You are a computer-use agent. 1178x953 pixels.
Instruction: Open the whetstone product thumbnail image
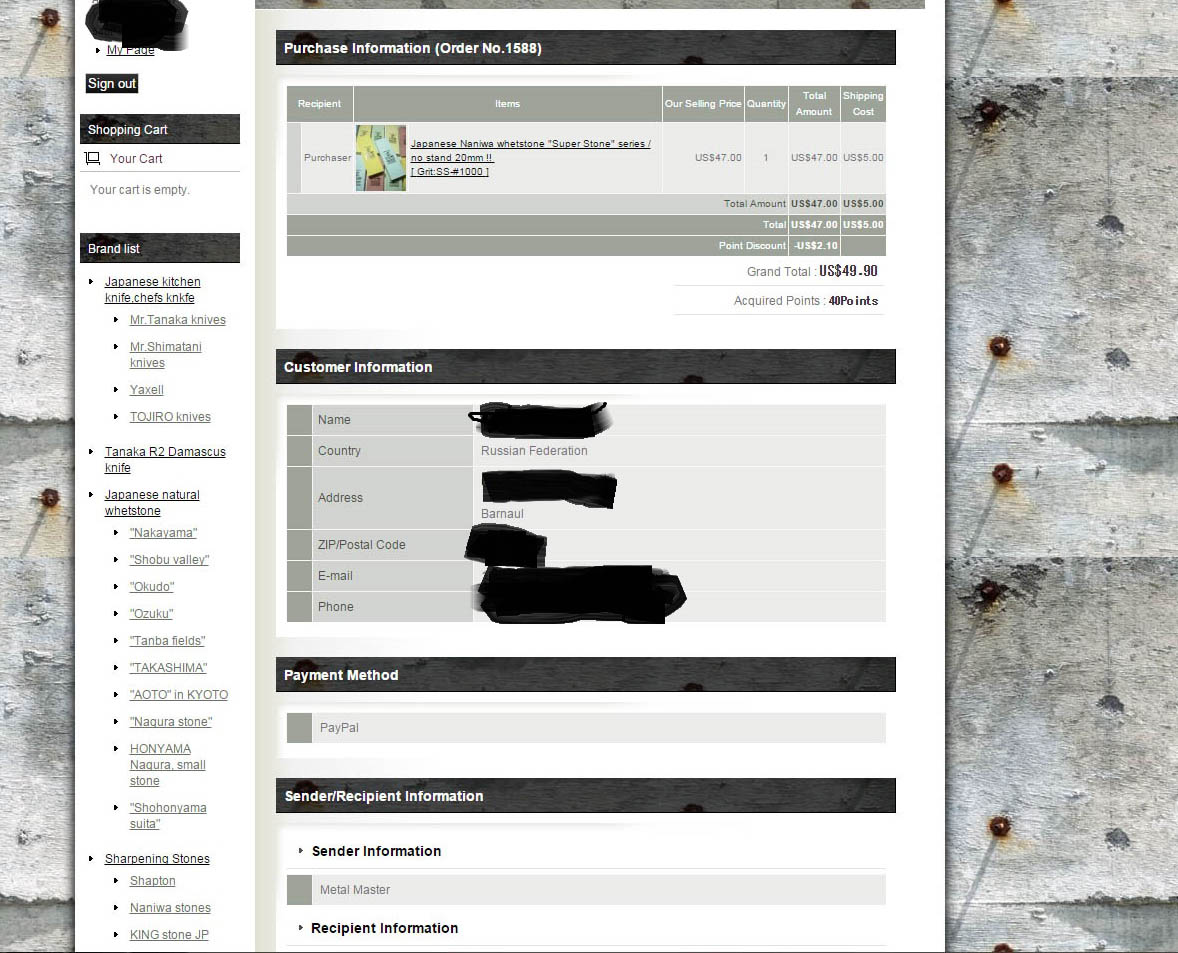tap(380, 158)
